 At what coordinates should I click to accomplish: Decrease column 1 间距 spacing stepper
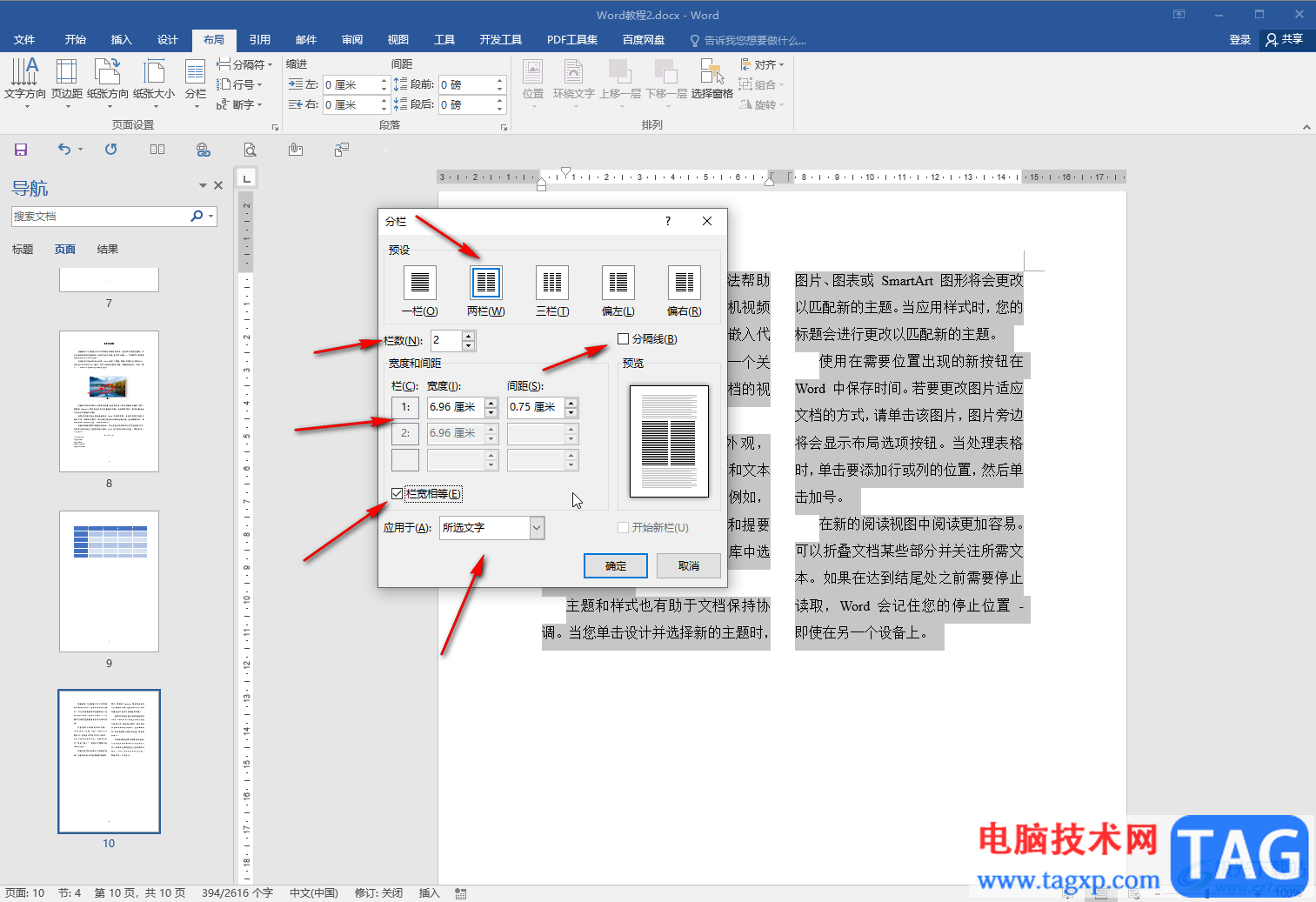[x=571, y=412]
